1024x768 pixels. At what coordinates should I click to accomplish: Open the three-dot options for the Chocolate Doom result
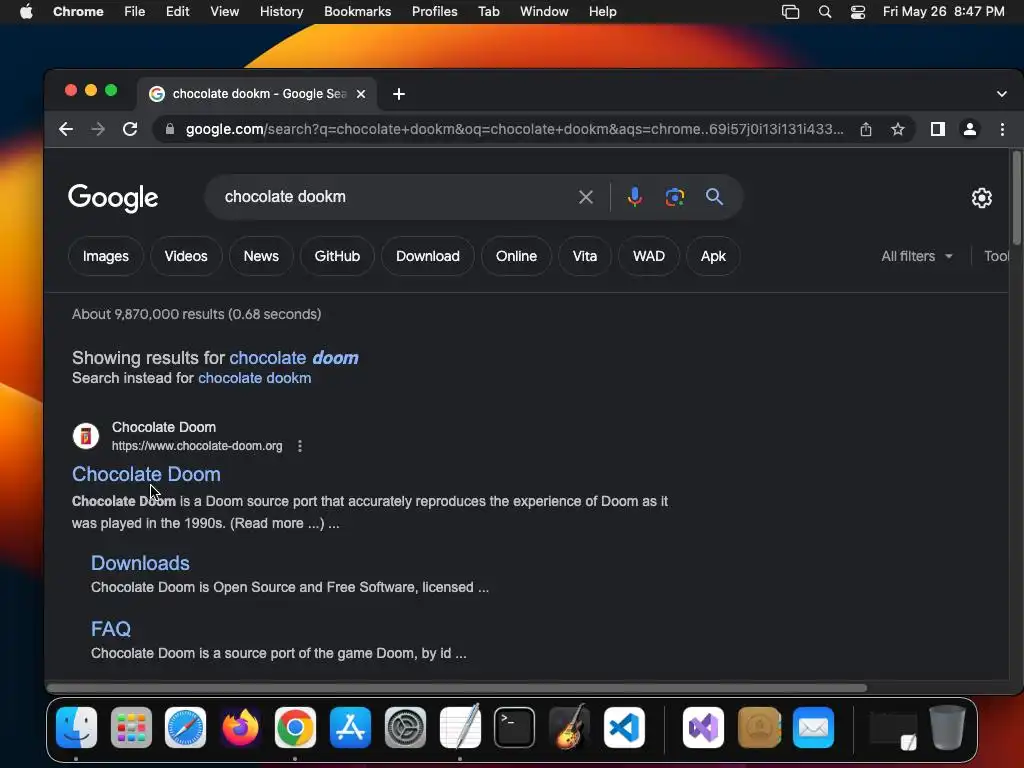[300, 446]
